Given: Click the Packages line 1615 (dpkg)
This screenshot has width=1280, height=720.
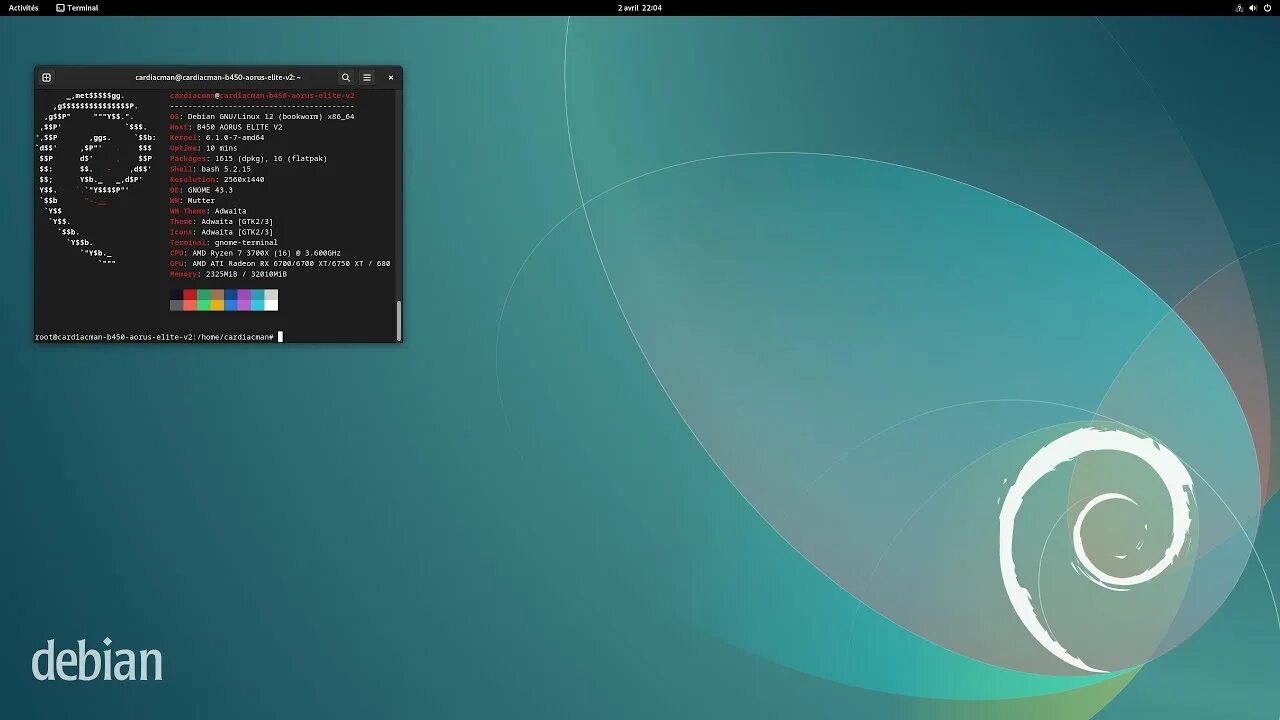Looking at the screenshot, I should (x=248, y=158).
